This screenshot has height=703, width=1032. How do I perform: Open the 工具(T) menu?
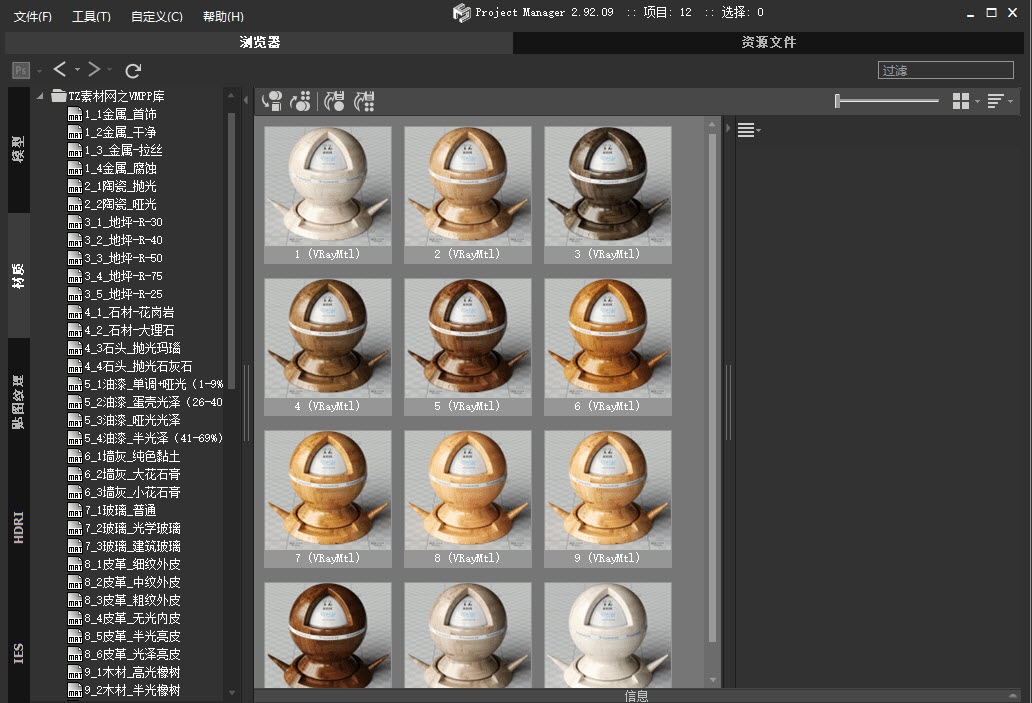tap(91, 16)
